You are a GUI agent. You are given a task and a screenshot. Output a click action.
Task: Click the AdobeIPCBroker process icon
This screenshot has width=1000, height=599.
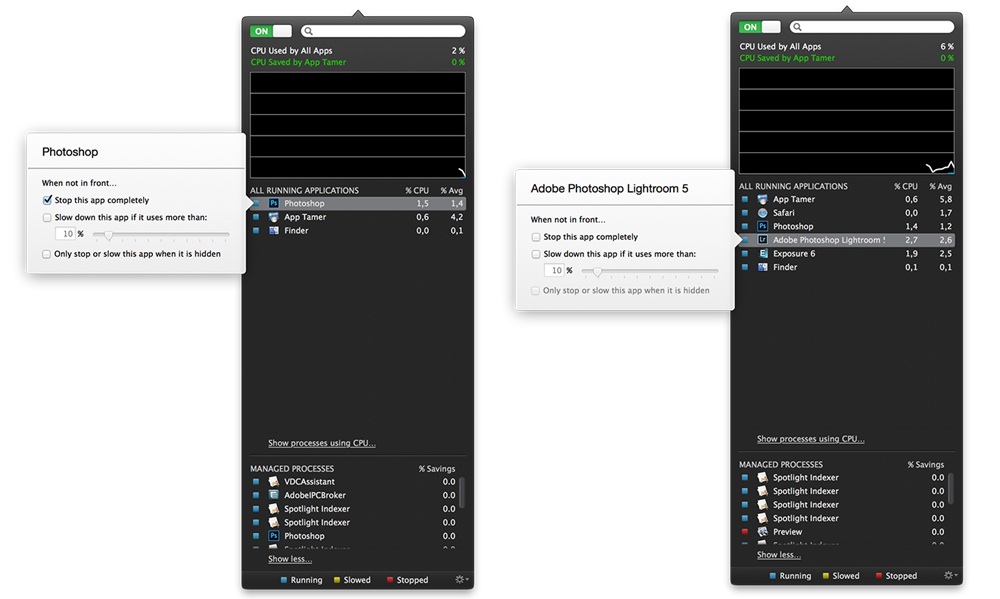pyautogui.click(x=273, y=495)
